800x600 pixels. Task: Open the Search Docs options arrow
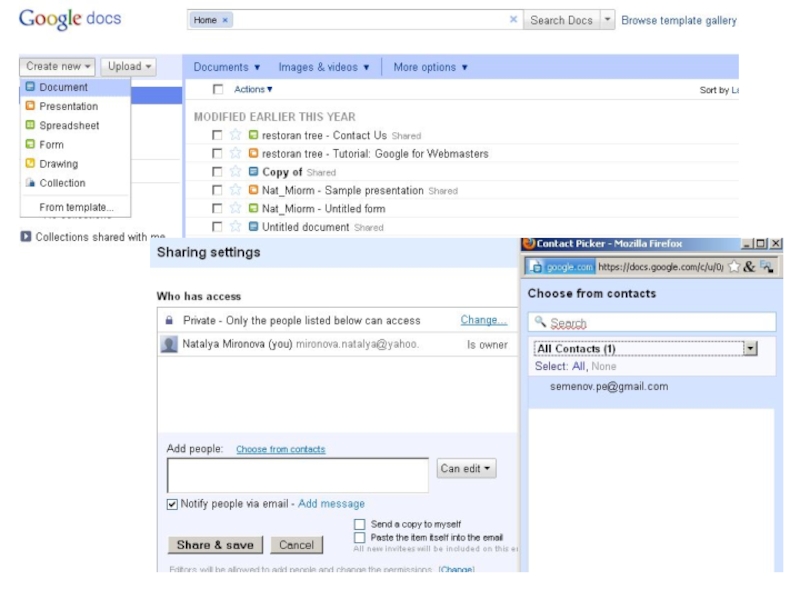coord(607,20)
